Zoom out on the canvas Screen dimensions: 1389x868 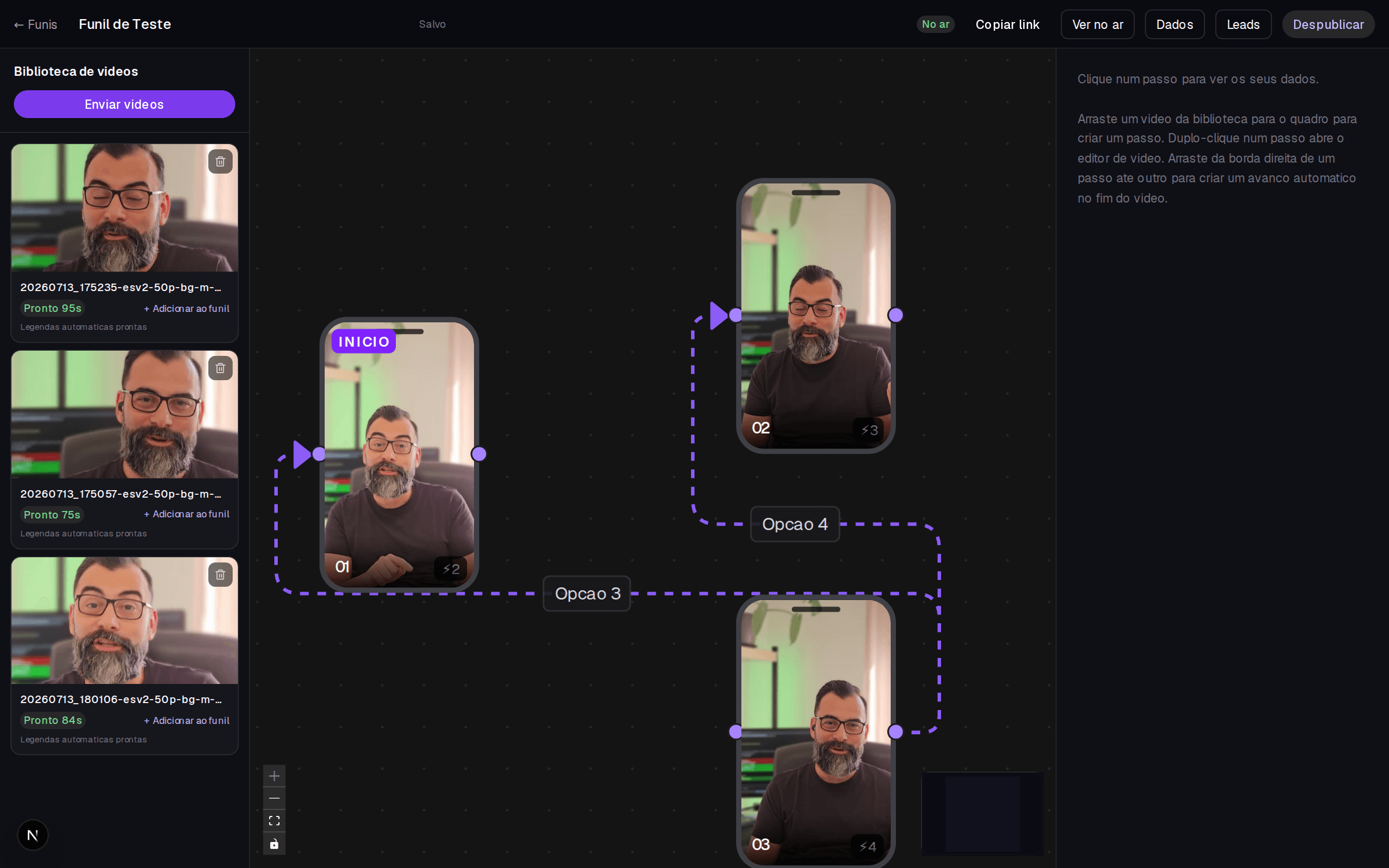pyautogui.click(x=274, y=799)
